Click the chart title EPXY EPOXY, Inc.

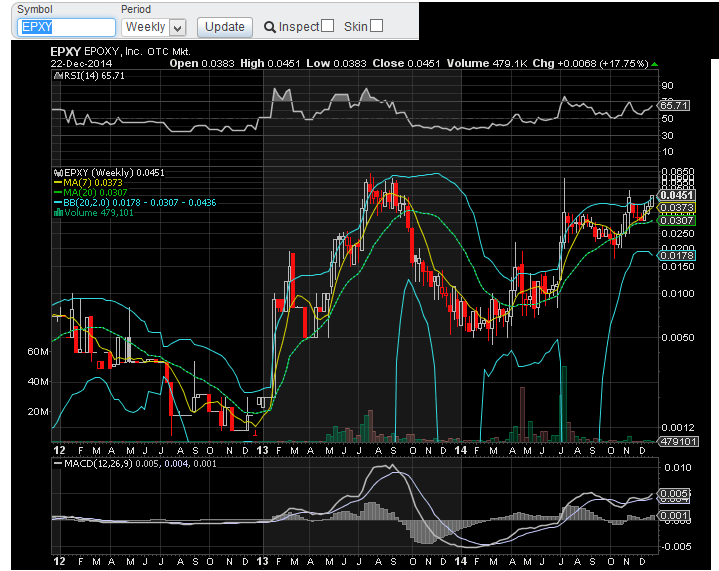pos(97,52)
